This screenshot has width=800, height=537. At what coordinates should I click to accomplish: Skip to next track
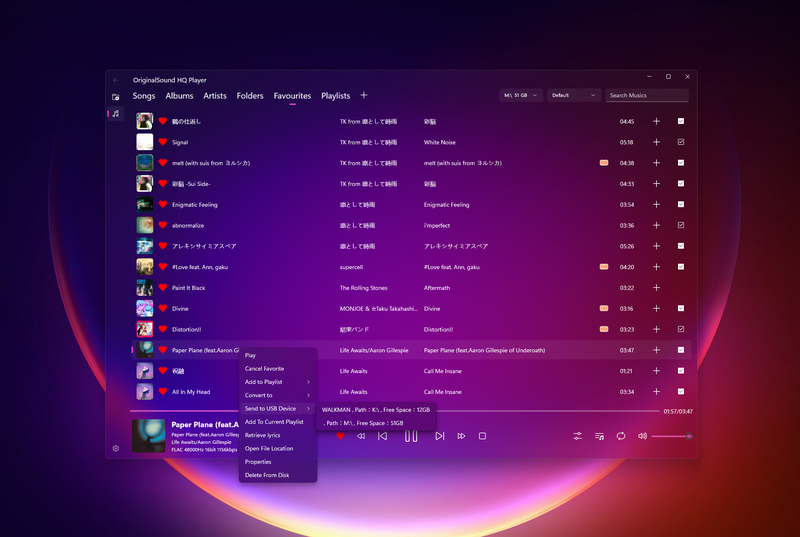[x=439, y=436]
